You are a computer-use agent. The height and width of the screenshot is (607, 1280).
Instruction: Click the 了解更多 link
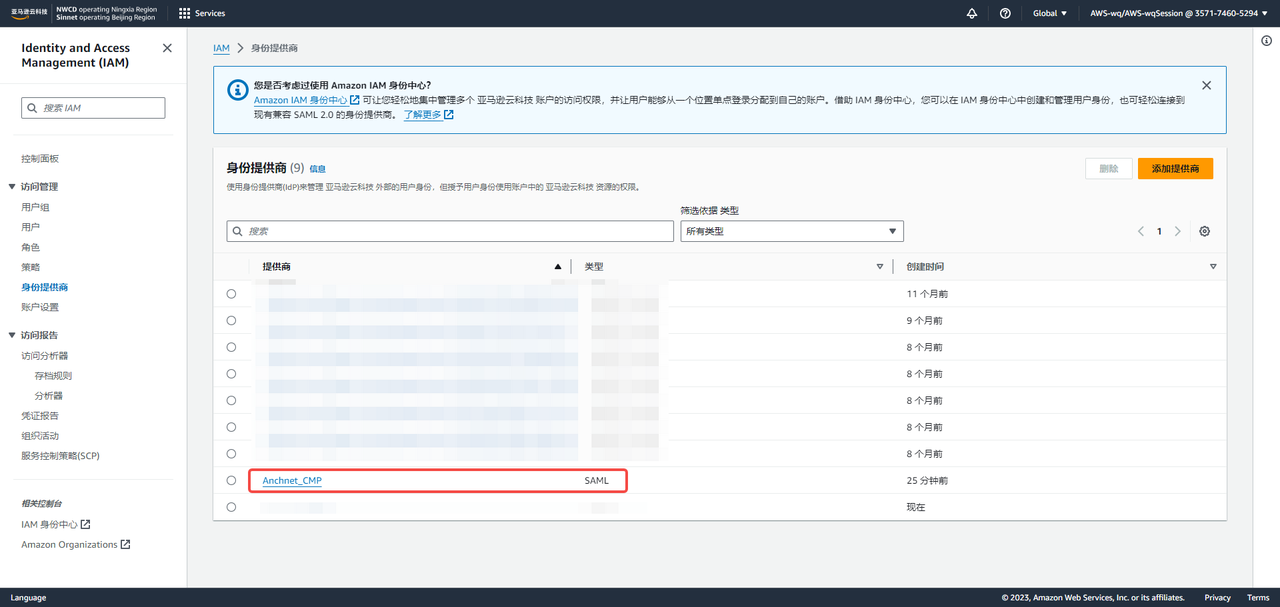[428, 115]
